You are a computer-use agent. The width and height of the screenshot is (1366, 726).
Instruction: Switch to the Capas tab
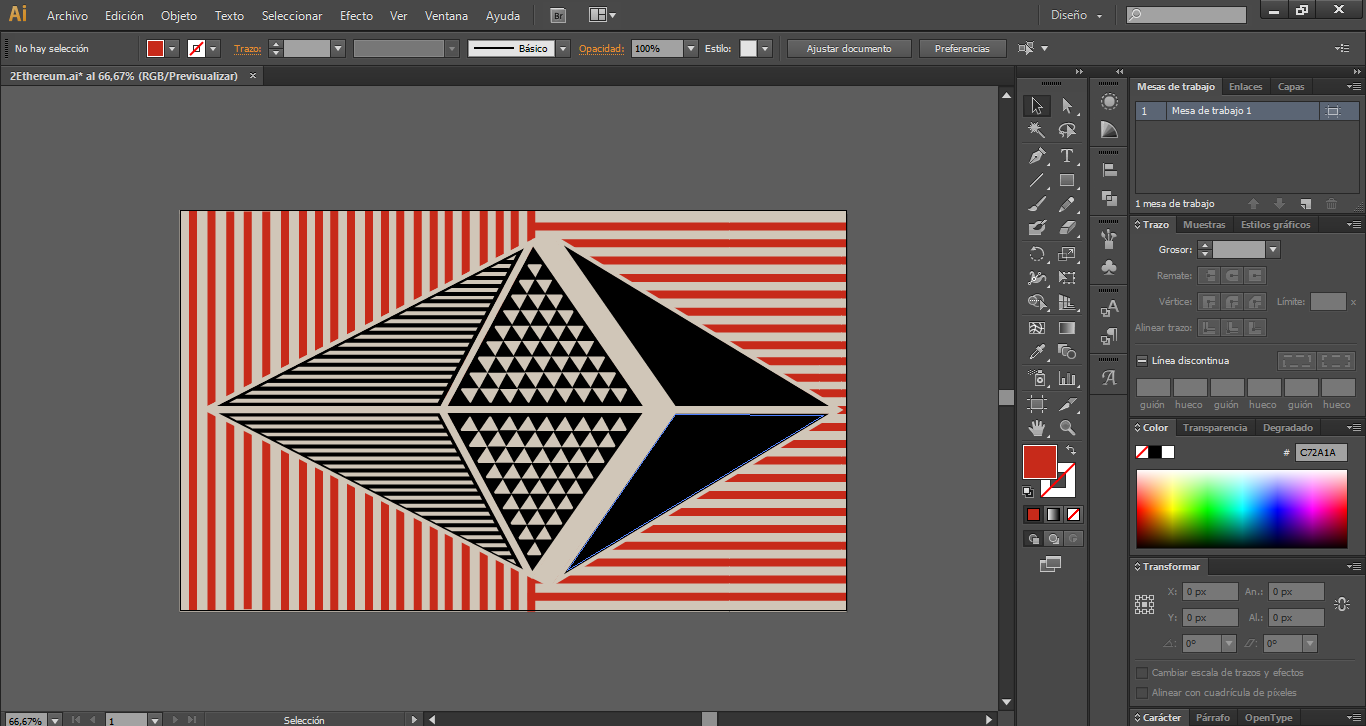click(x=1291, y=87)
